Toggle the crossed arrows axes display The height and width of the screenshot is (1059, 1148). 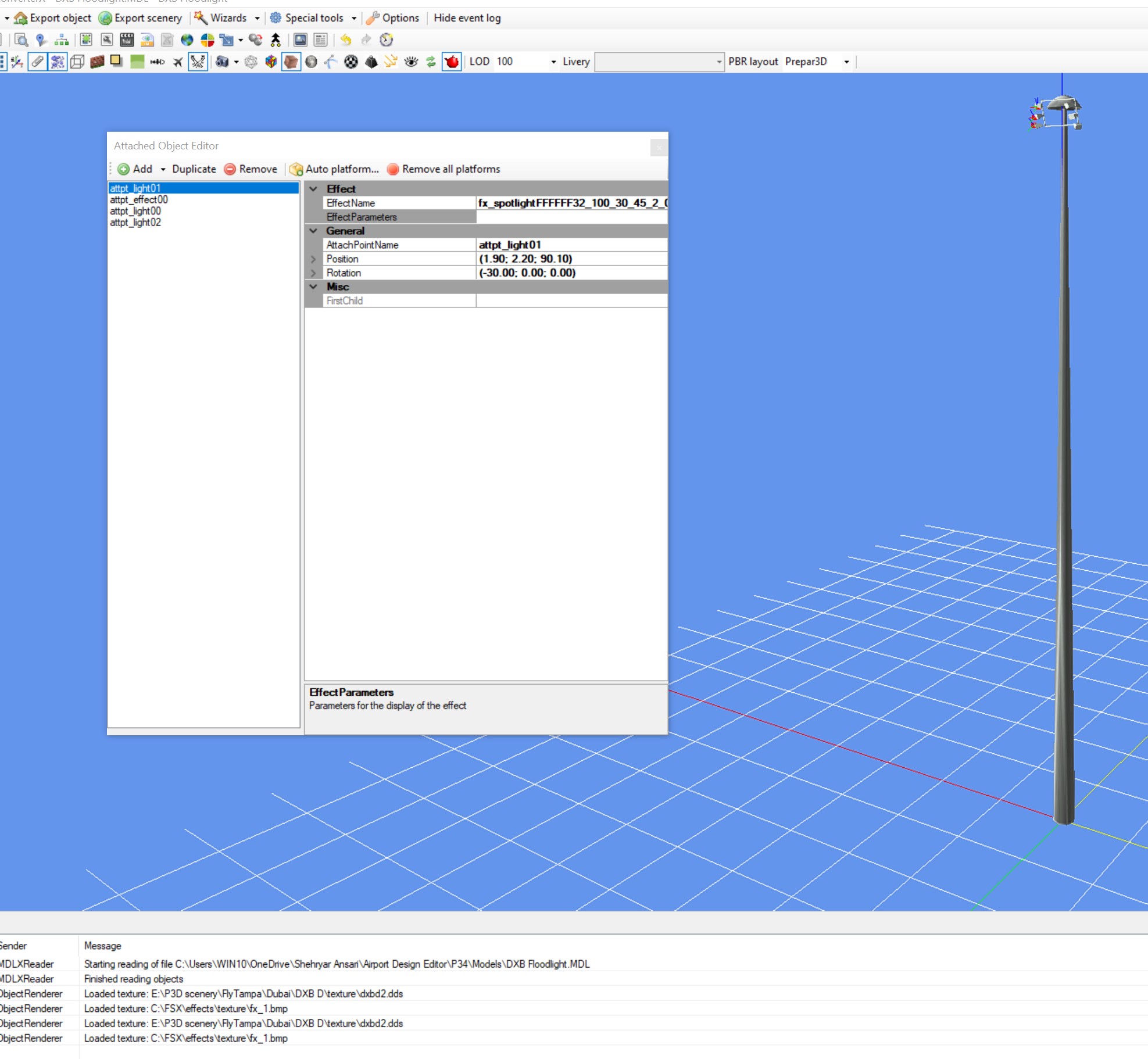point(198,62)
